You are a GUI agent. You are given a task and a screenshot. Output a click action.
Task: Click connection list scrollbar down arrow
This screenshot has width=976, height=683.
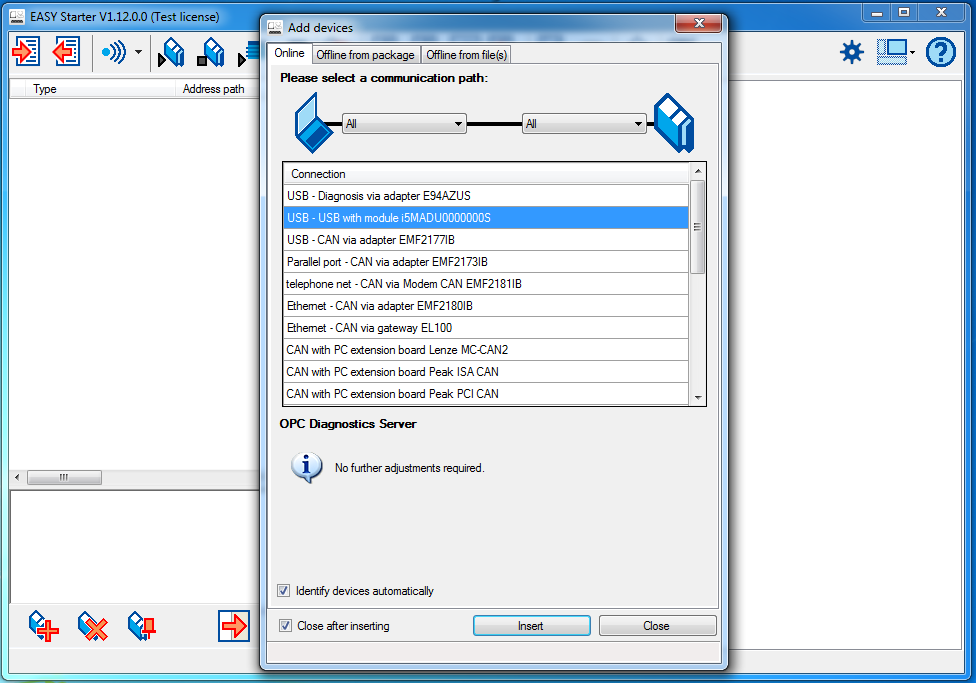[x=698, y=397]
